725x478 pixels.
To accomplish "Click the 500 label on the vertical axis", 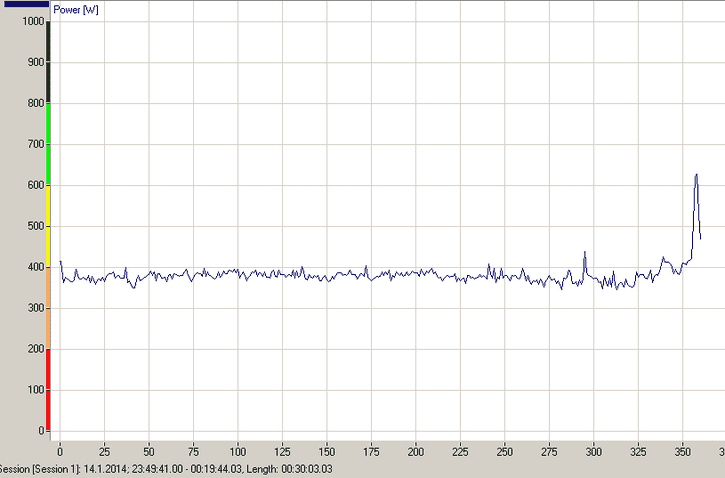I will pos(36,226).
